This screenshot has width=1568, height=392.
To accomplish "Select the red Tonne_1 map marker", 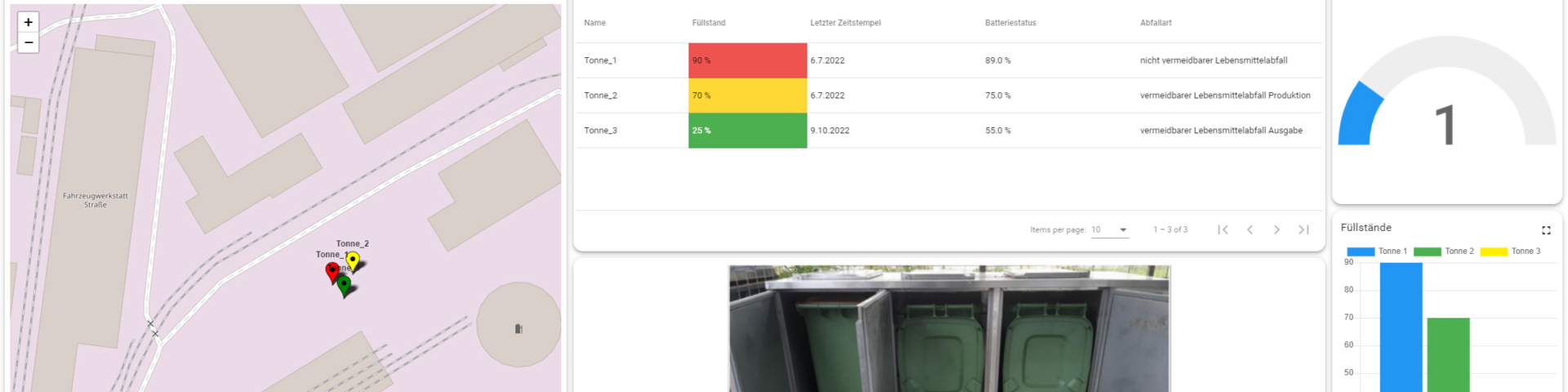I will tap(332, 272).
